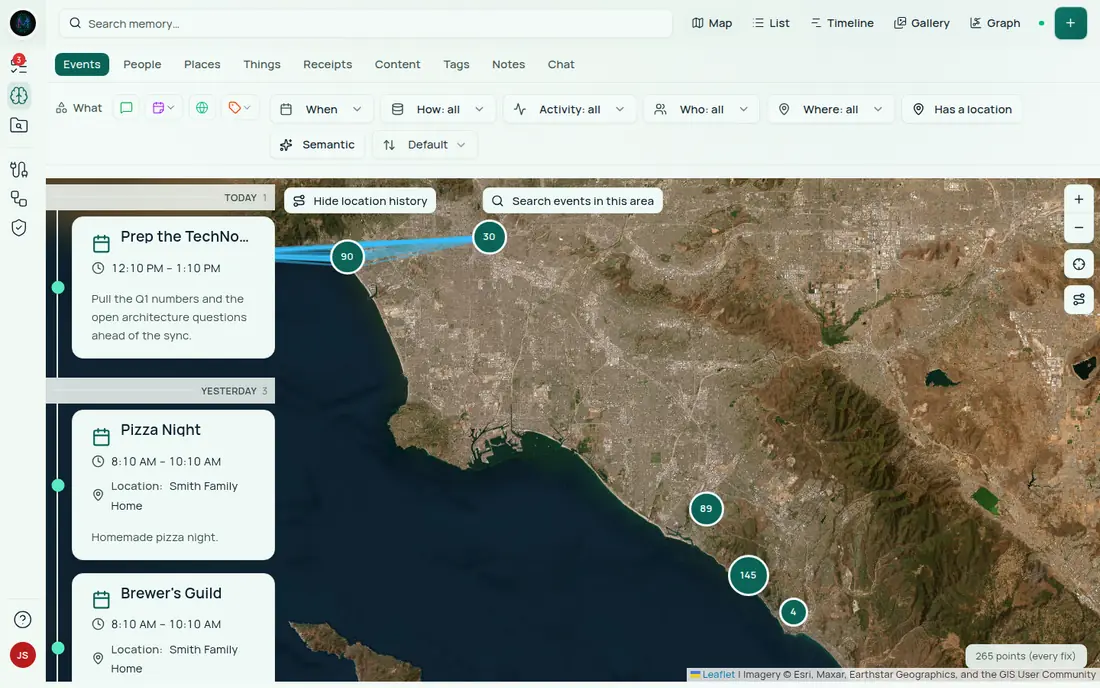Click the green plus add button
1100x688 pixels.
coord(1071,23)
